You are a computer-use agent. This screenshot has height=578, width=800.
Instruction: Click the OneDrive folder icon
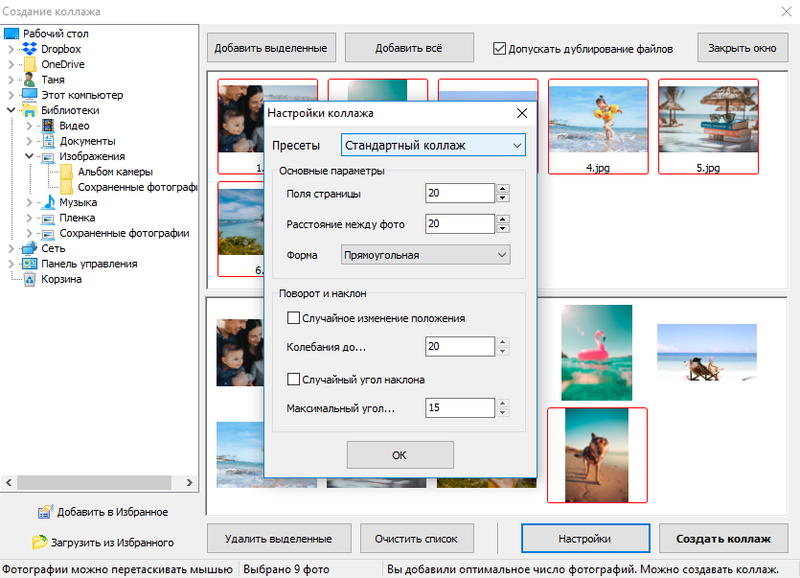coord(30,64)
